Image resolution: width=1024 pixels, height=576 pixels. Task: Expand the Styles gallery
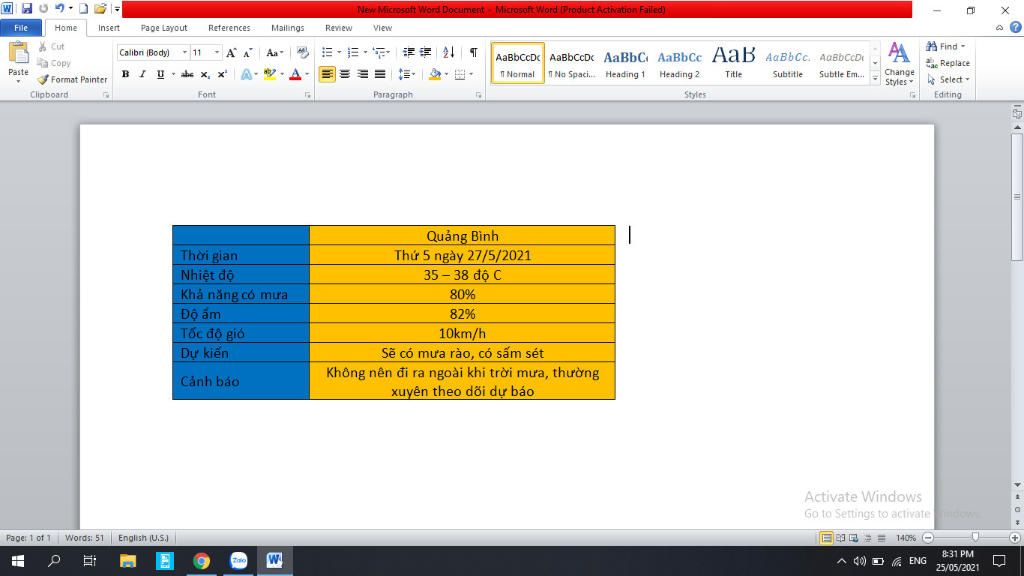tap(875, 78)
